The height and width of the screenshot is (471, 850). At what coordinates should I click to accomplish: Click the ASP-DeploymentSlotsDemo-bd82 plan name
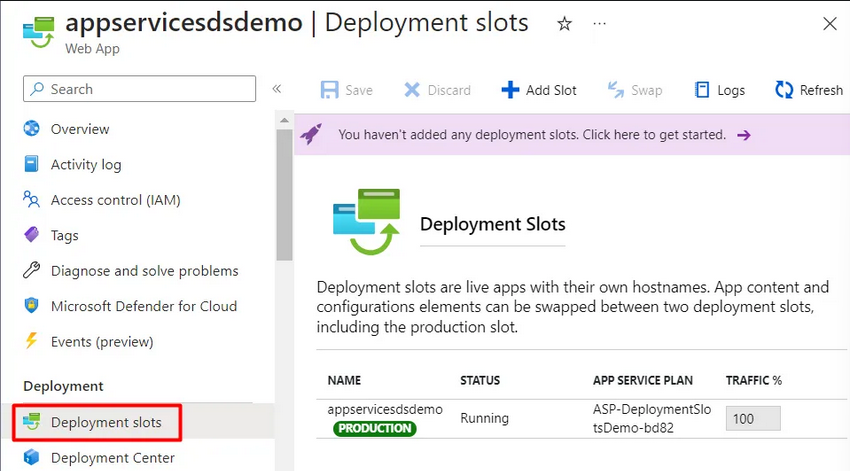(x=652, y=418)
